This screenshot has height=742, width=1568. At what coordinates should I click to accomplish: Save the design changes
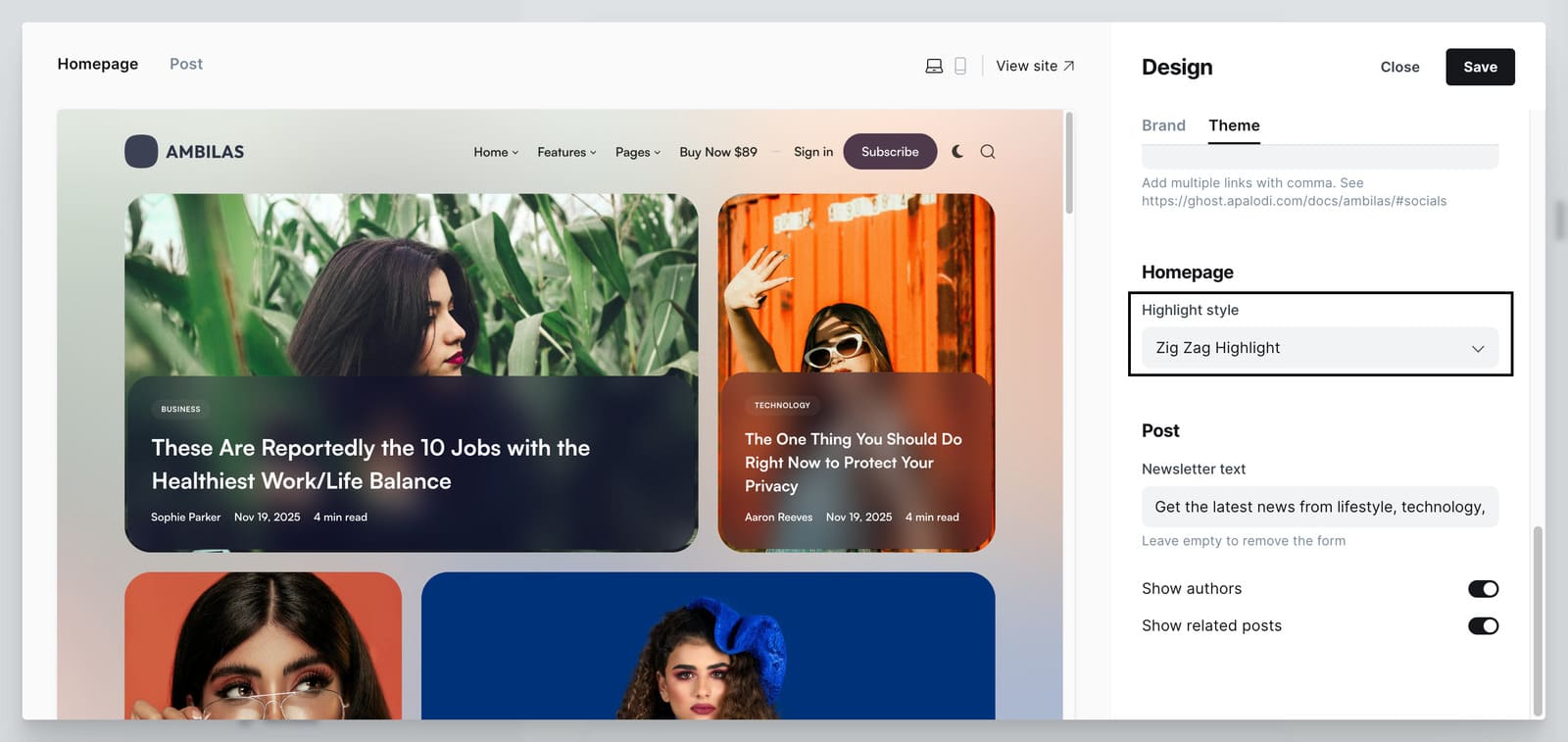1480,67
